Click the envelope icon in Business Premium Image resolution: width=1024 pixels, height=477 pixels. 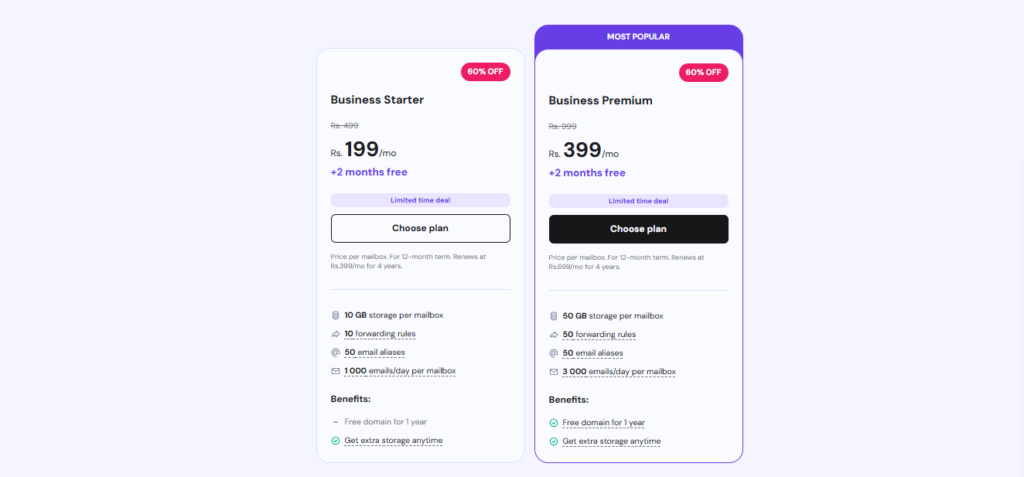pos(554,372)
